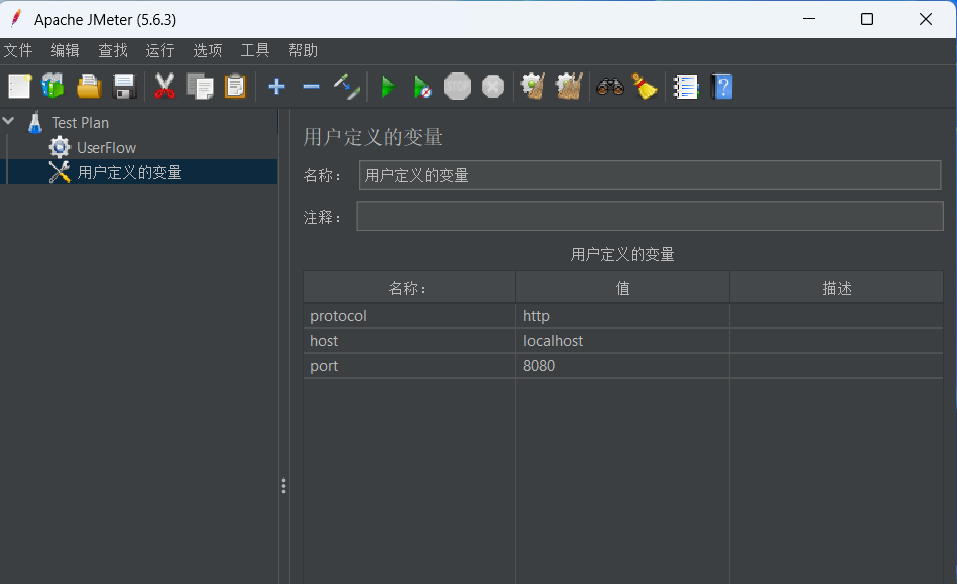Click the 值 column header

(x=623, y=287)
